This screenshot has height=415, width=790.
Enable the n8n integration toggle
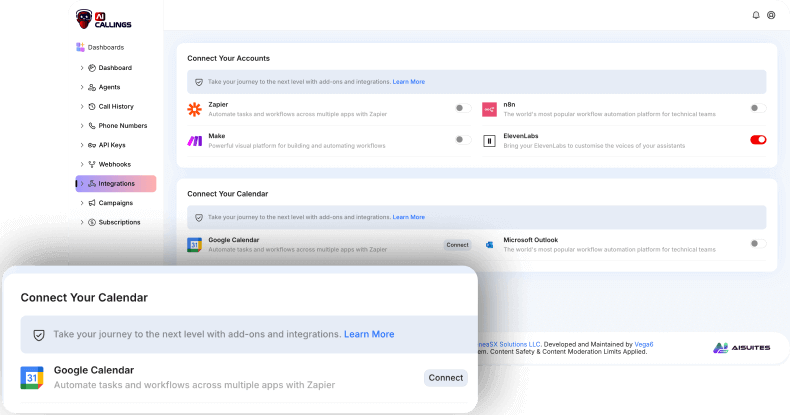pos(757,108)
